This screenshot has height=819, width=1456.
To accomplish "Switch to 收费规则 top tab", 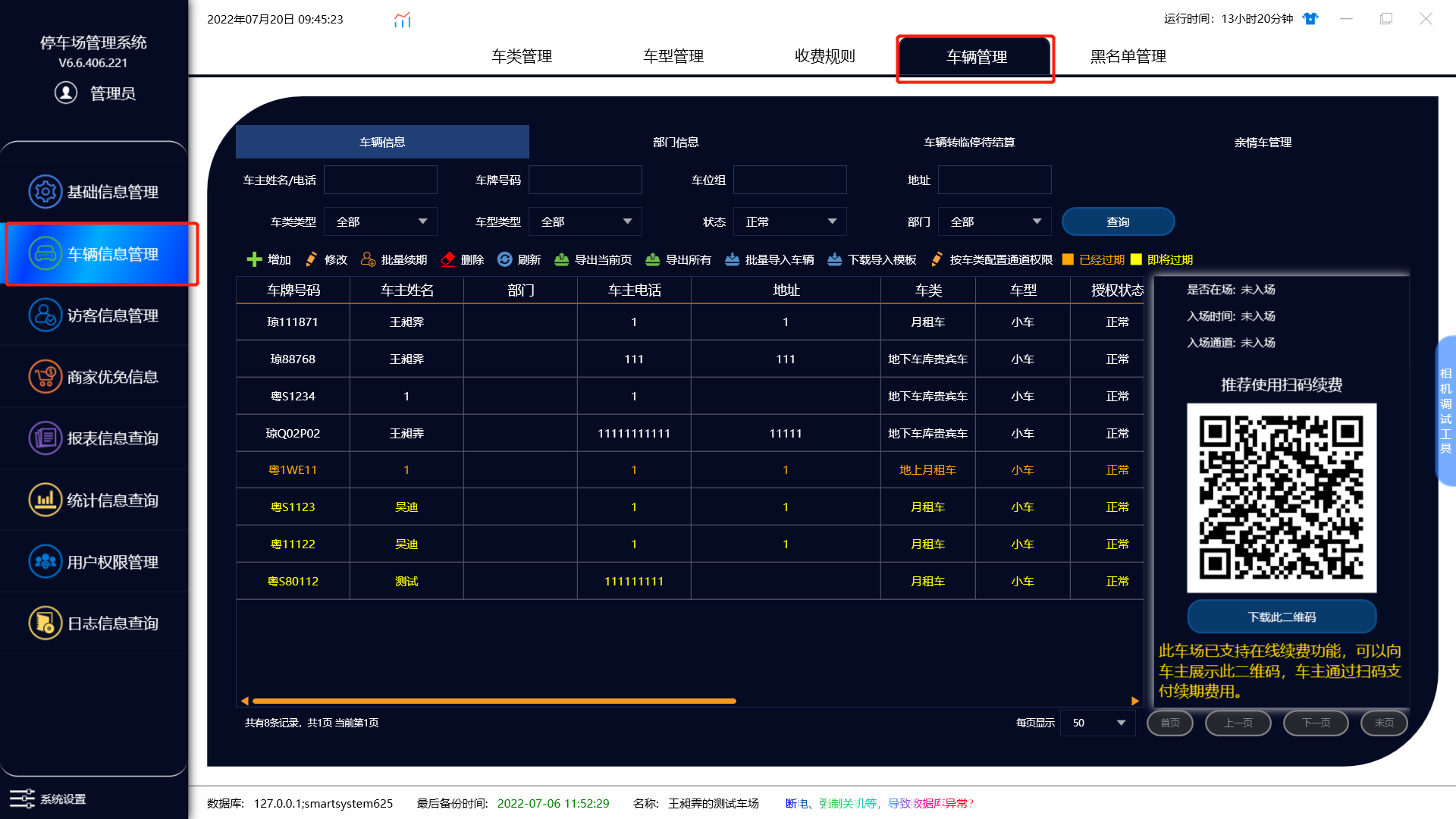I will coord(825,56).
